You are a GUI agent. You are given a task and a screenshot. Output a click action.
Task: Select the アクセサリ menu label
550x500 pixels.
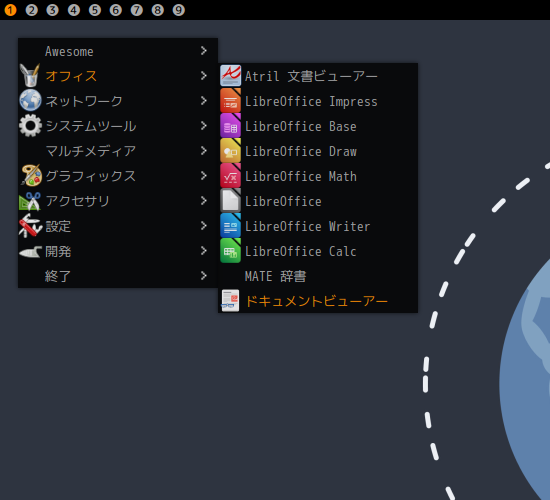click(x=78, y=201)
